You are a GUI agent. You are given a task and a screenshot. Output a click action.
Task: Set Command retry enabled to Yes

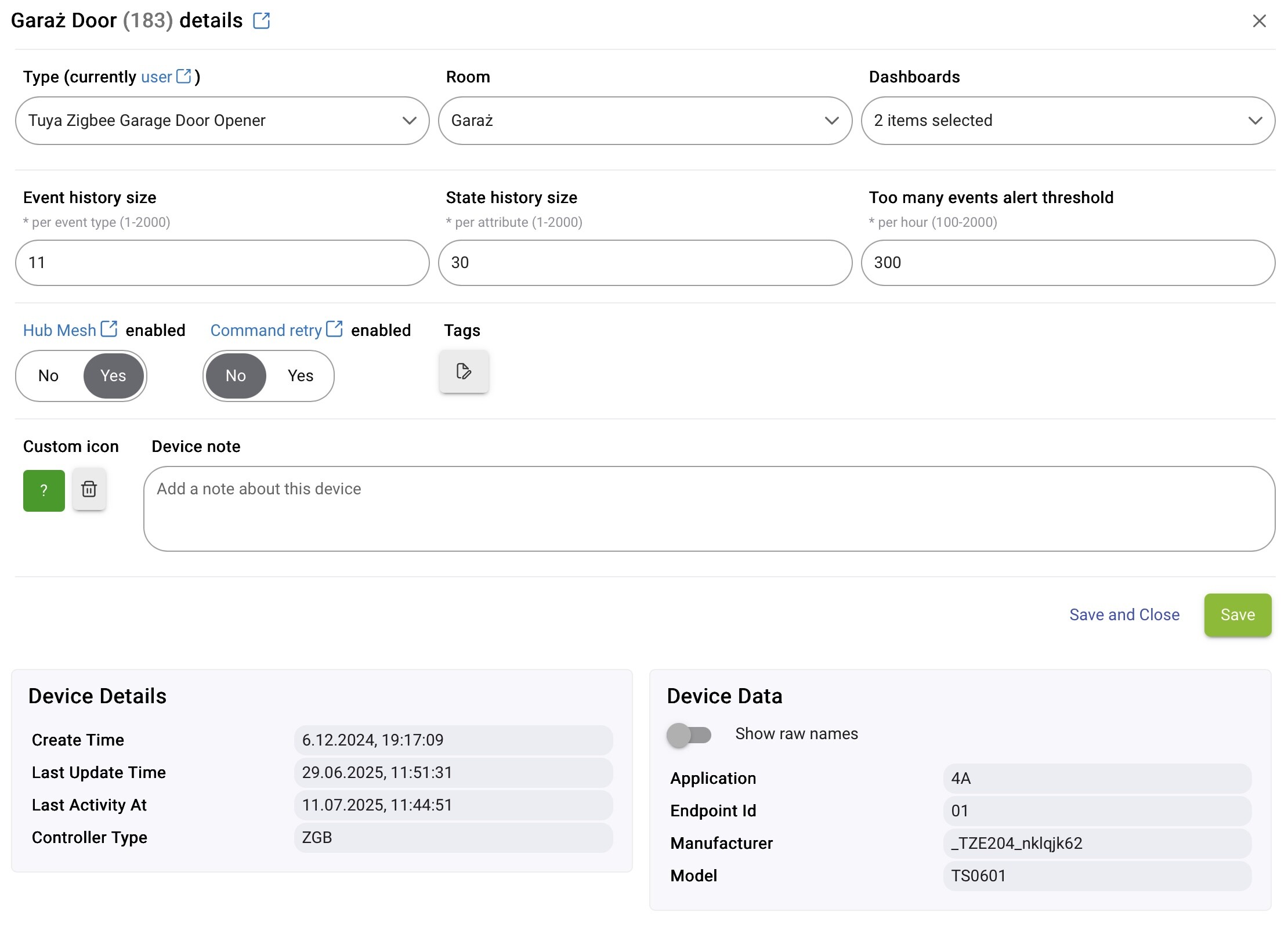(x=301, y=376)
